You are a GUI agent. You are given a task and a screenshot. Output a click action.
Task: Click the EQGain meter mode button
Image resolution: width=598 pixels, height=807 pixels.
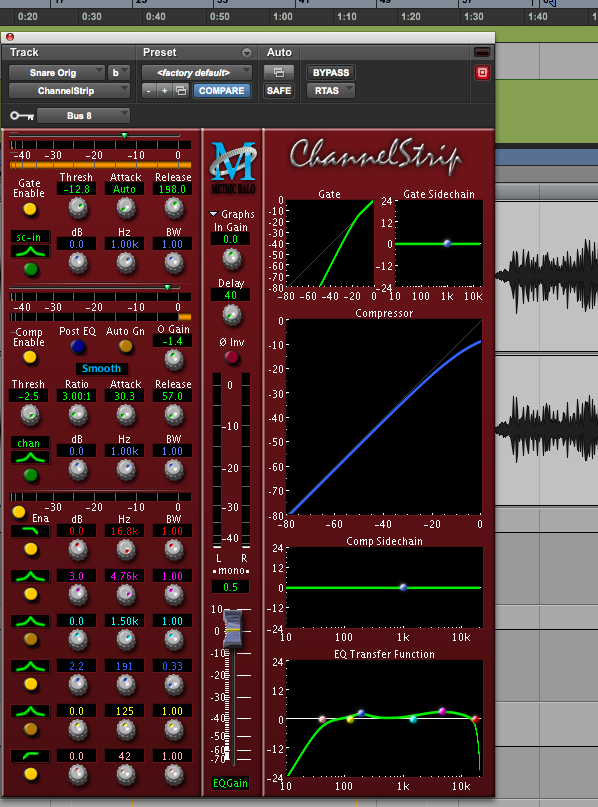[231, 783]
